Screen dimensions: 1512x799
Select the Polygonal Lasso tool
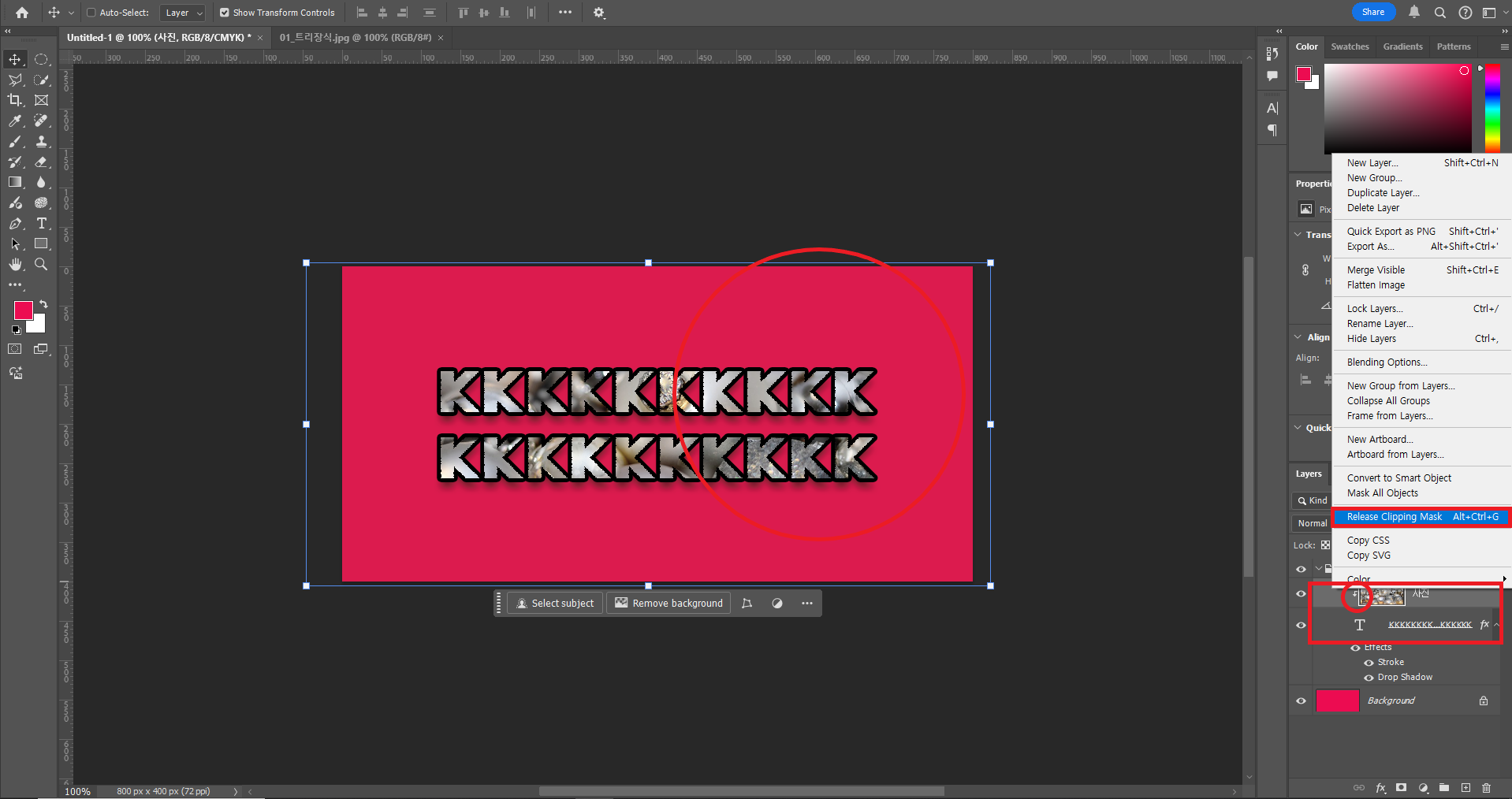[x=15, y=80]
